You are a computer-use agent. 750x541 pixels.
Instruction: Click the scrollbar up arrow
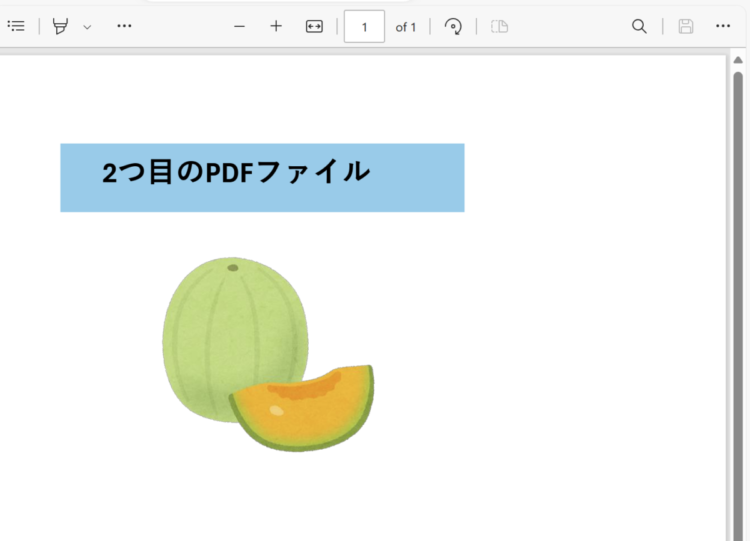pyautogui.click(x=738, y=60)
